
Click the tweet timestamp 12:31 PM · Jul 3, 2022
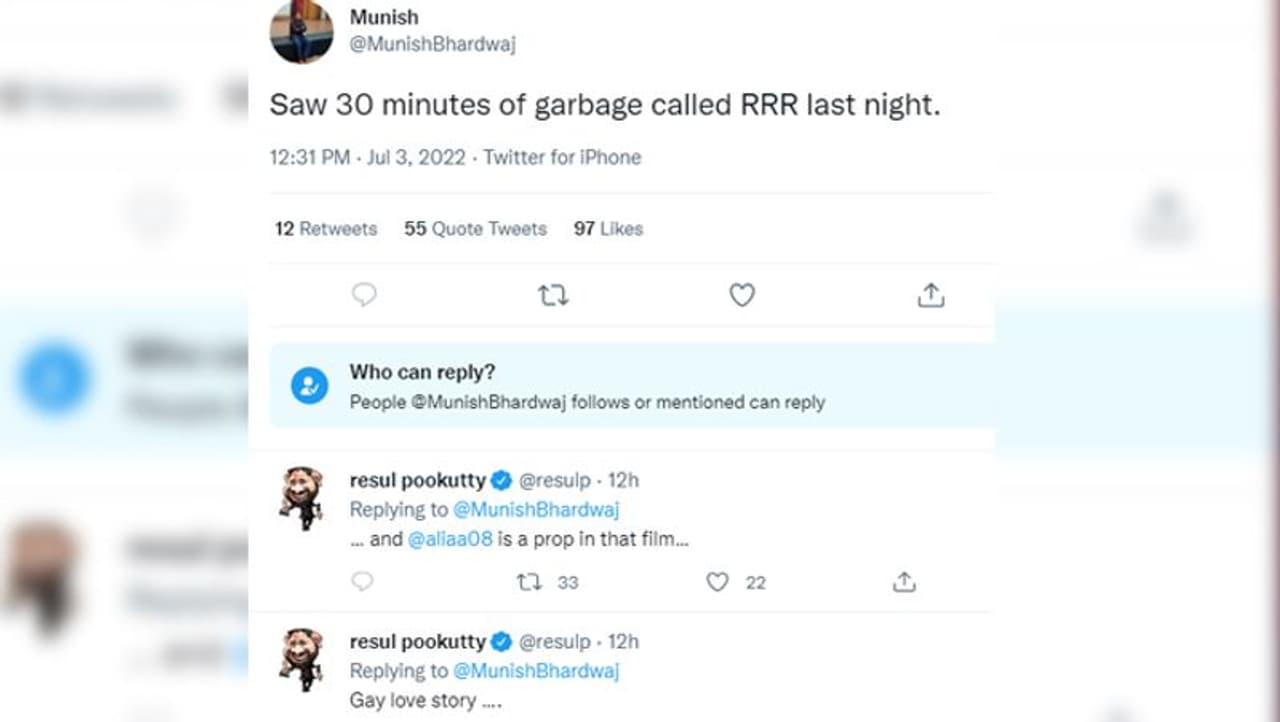coord(367,157)
